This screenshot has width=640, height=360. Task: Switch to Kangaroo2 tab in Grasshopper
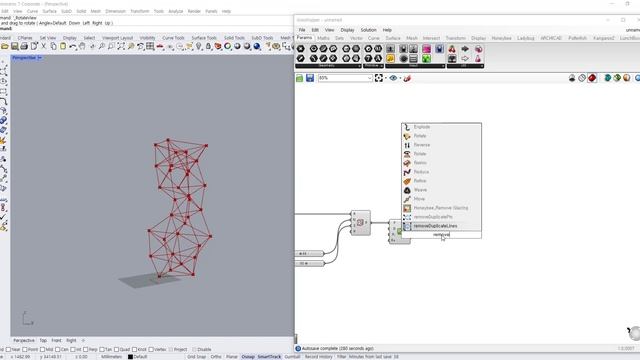click(604, 38)
